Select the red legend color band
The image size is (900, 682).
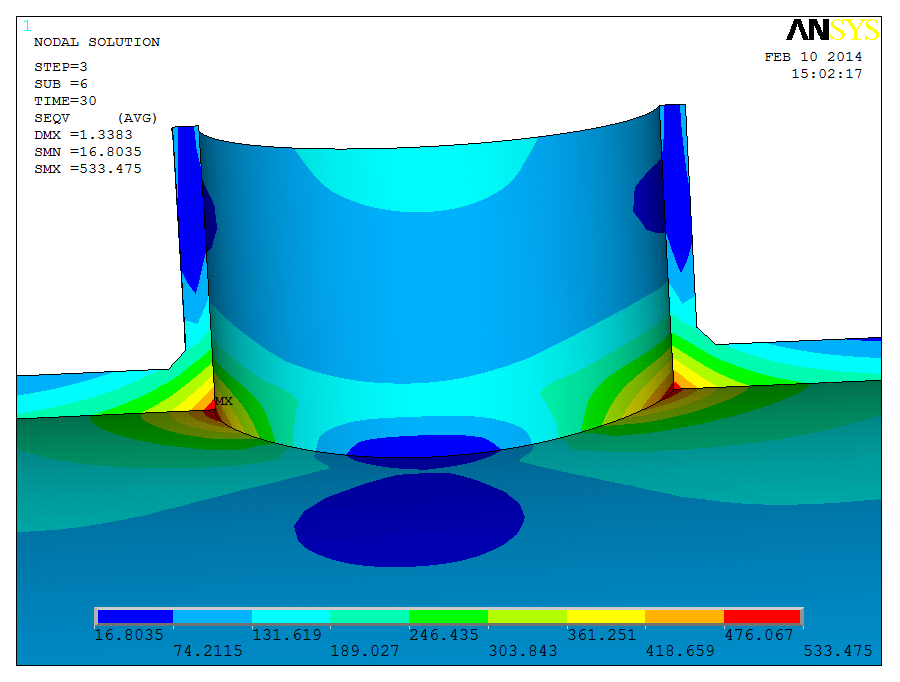[762, 616]
